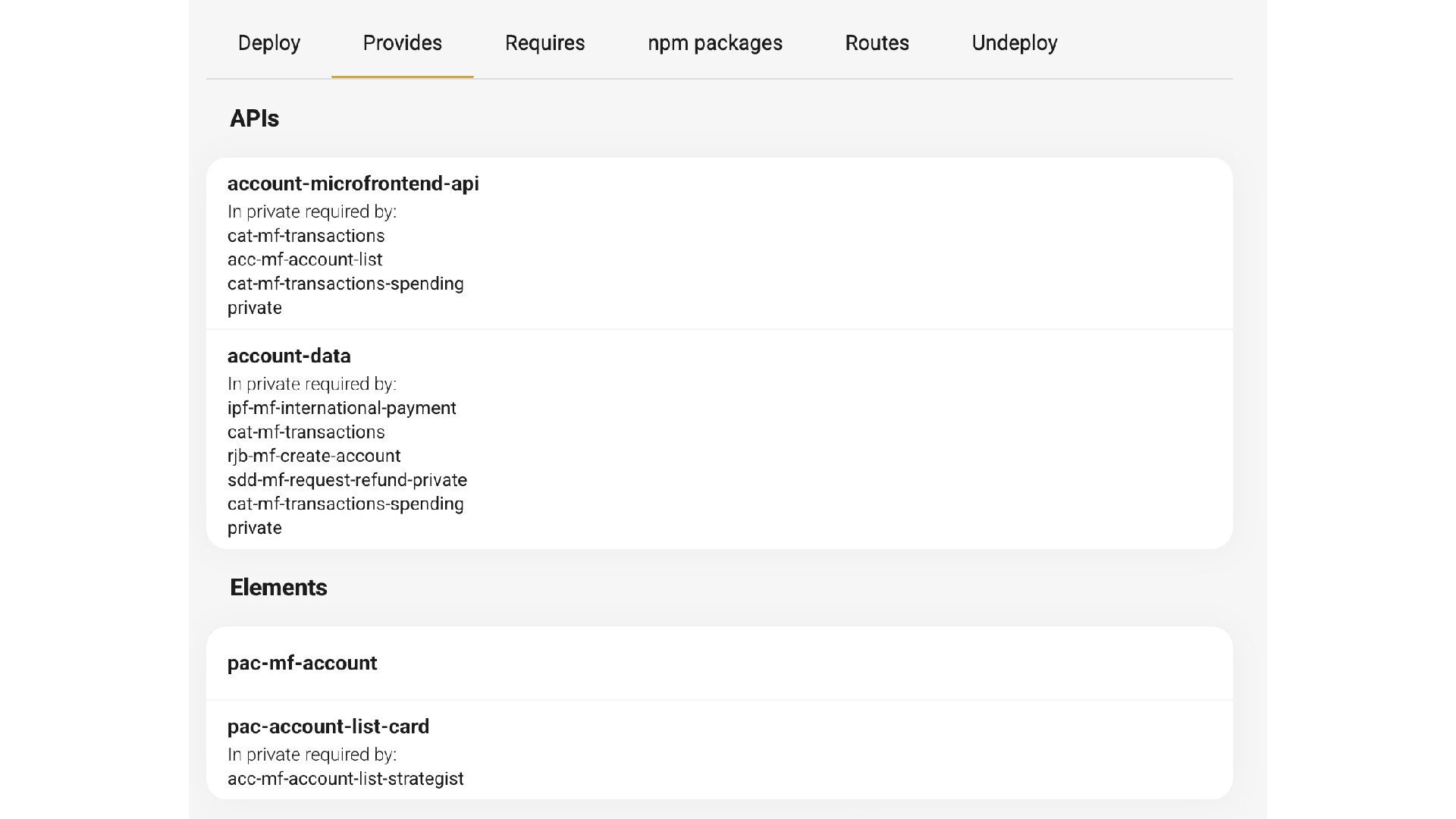
Task: Click cat-mf-transactions-spending under account-data
Action: pyautogui.click(x=345, y=504)
